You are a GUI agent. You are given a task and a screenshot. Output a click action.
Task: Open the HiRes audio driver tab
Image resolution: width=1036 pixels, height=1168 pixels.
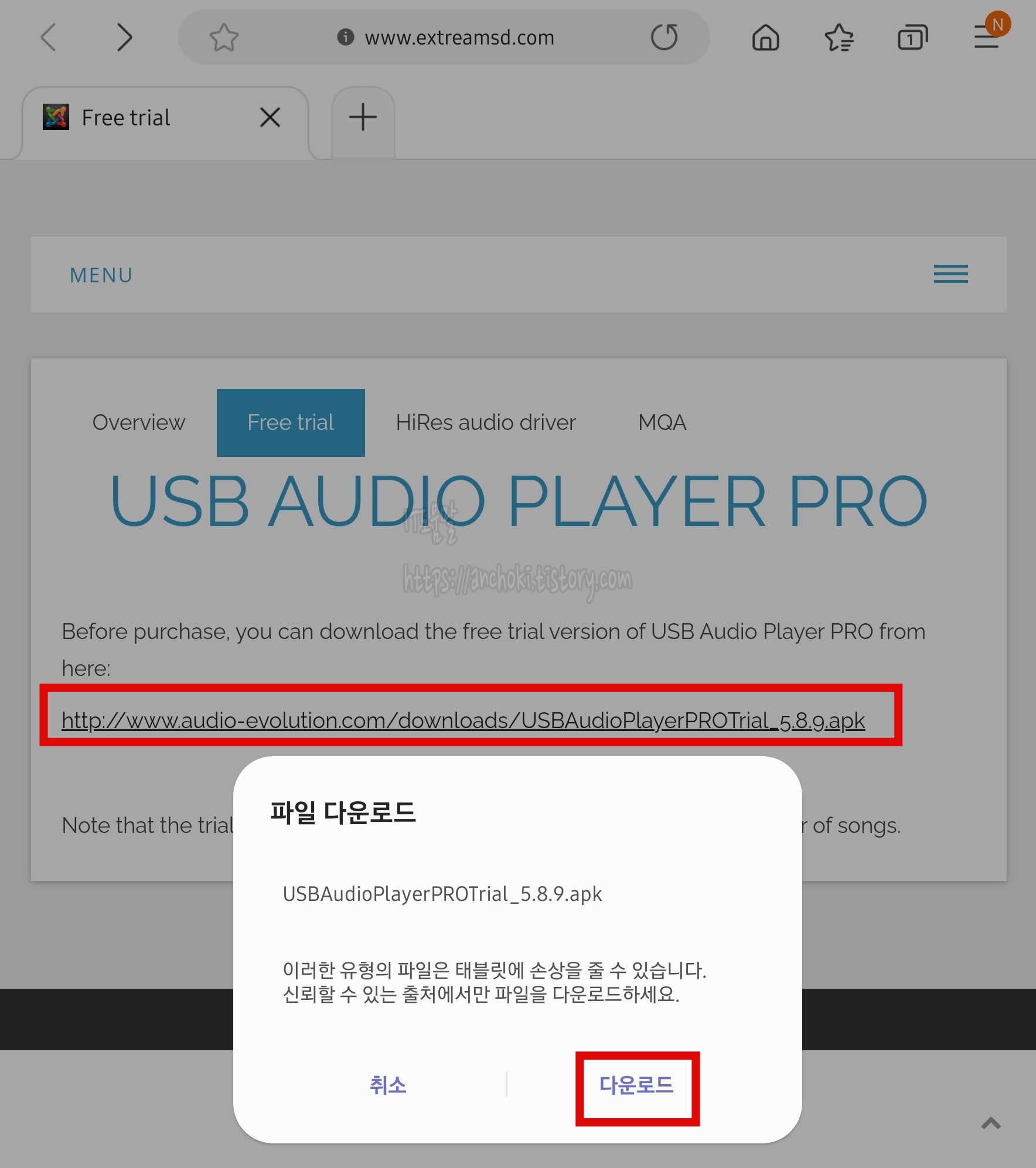click(486, 422)
